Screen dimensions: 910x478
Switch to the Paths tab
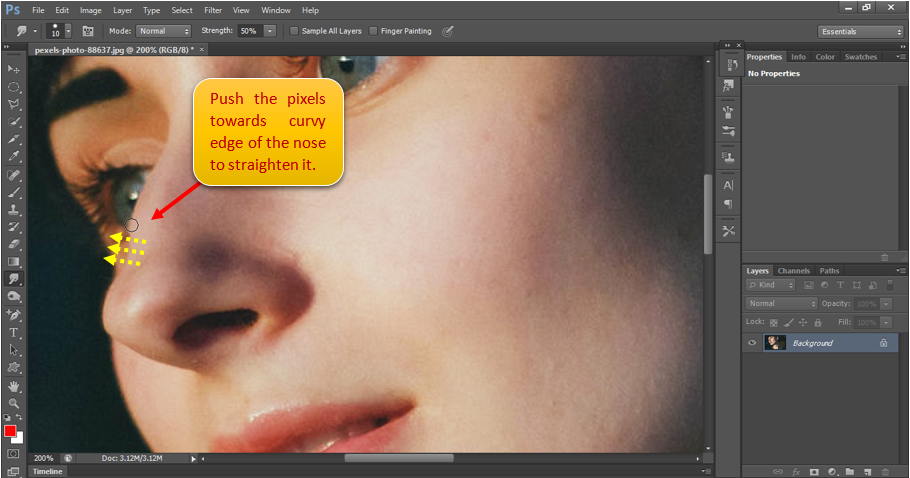pyautogui.click(x=829, y=271)
